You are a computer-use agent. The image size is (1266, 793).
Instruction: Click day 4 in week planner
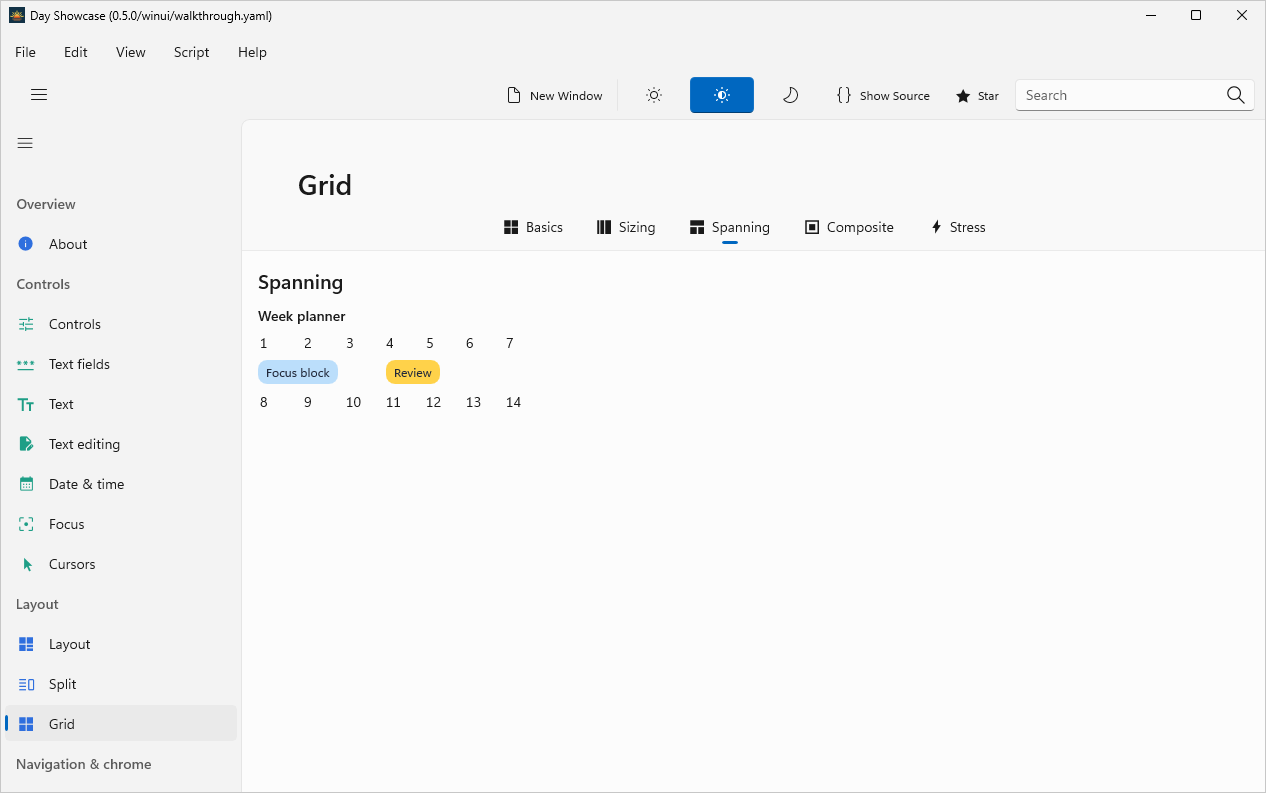pos(390,343)
